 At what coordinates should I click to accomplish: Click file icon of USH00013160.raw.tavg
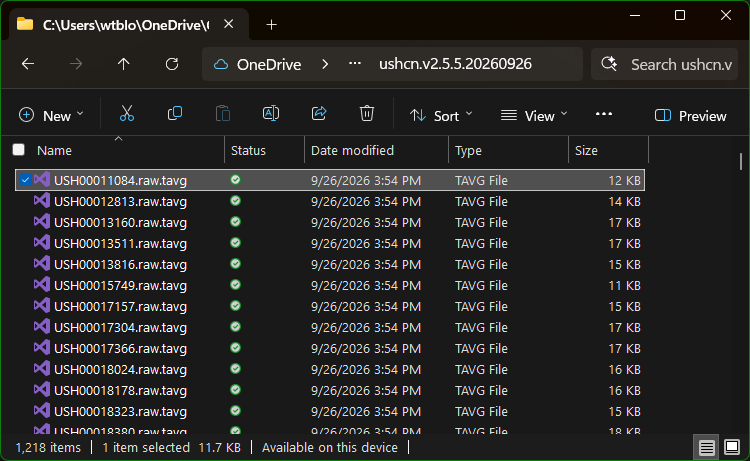point(42,222)
